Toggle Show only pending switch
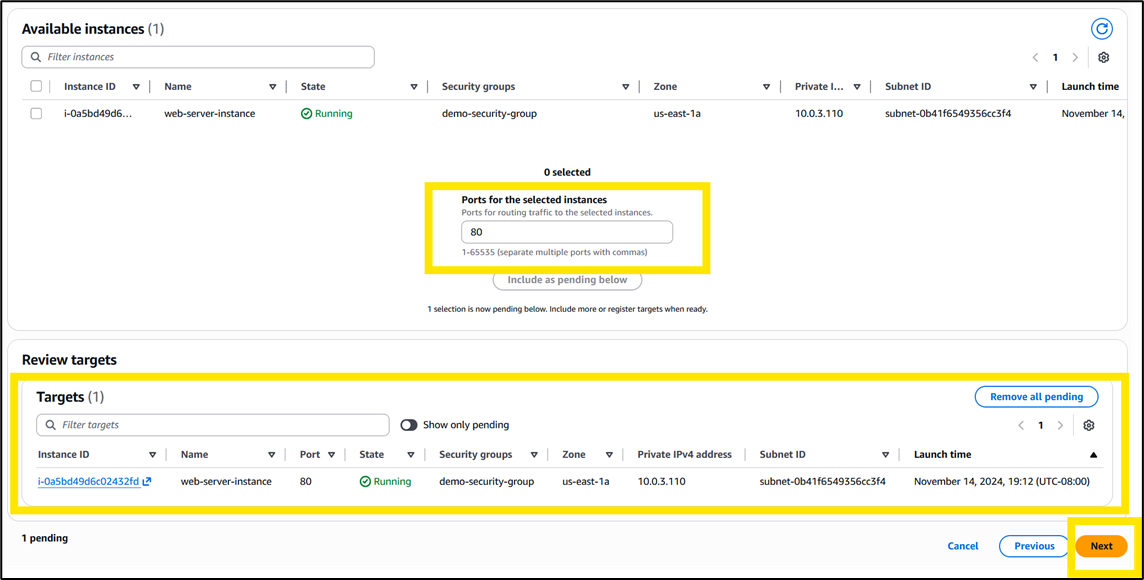 coord(408,425)
